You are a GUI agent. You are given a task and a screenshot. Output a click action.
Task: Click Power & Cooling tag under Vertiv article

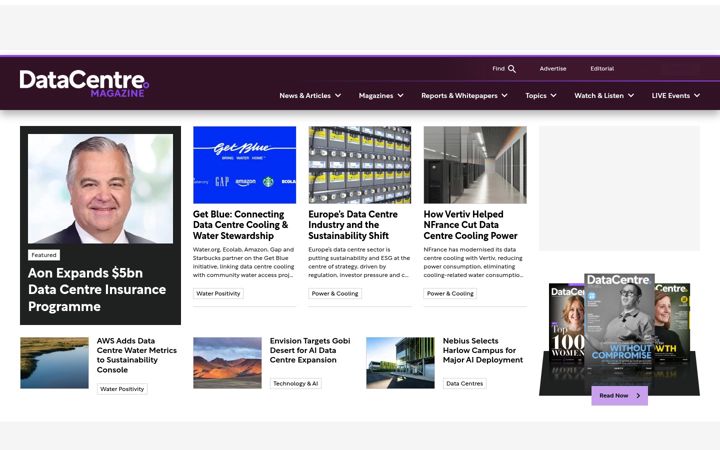click(450, 293)
